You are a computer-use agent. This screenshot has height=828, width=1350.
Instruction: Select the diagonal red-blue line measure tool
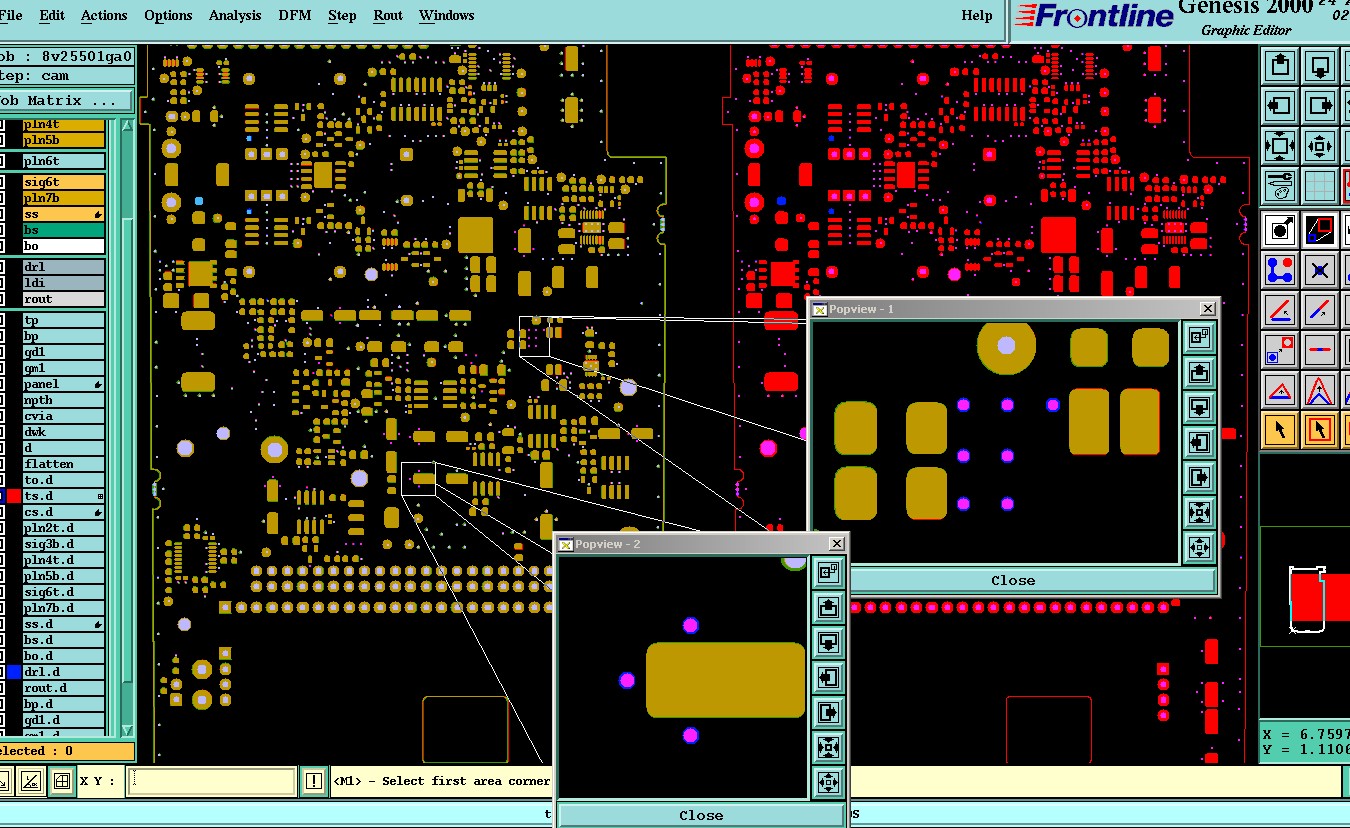[x=1320, y=310]
